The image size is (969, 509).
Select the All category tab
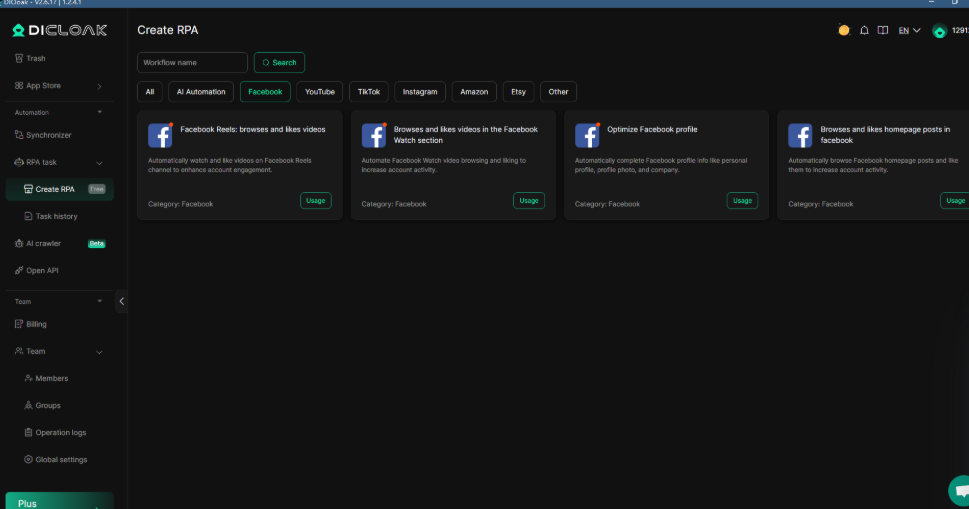pyautogui.click(x=150, y=91)
